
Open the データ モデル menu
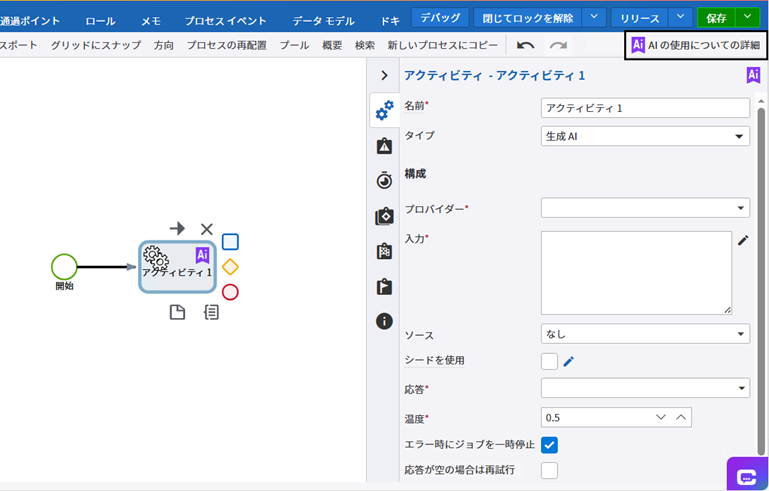(323, 21)
